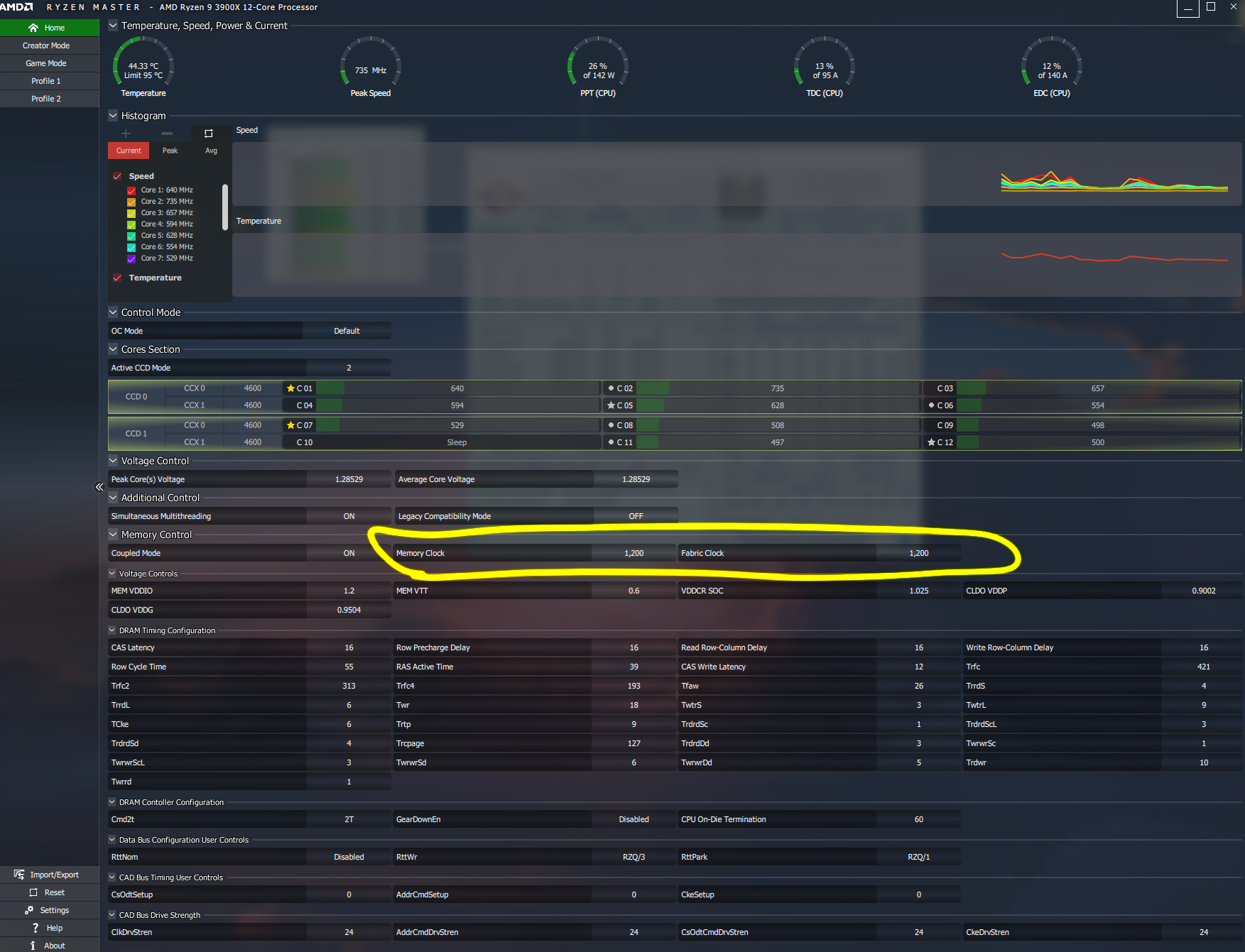The width and height of the screenshot is (1245, 952).
Task: Toggle the Core 2 speed checkbox
Action: [x=131, y=202]
